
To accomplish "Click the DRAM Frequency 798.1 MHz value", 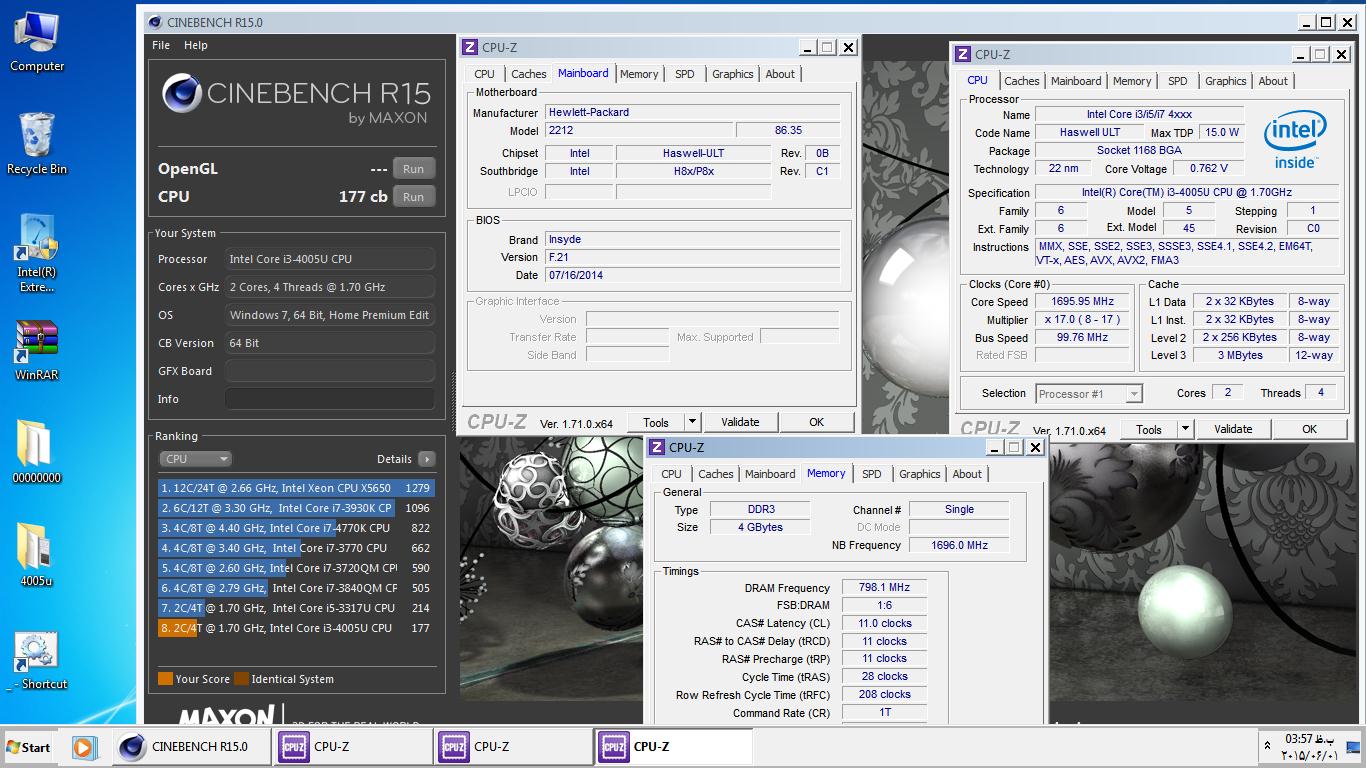I will 884,588.
